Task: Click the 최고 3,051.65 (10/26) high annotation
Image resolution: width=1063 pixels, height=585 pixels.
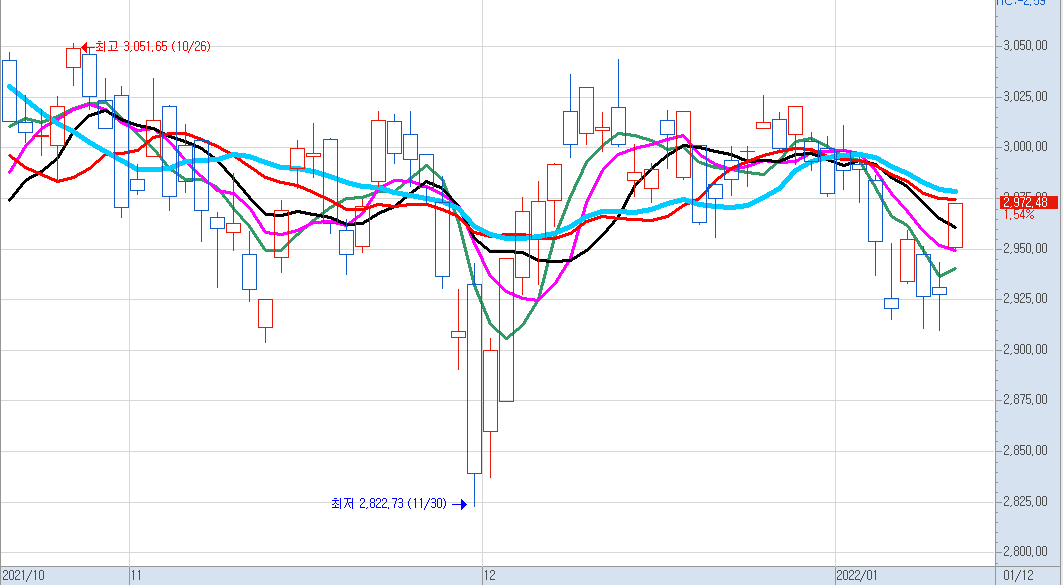Action: click(153, 47)
